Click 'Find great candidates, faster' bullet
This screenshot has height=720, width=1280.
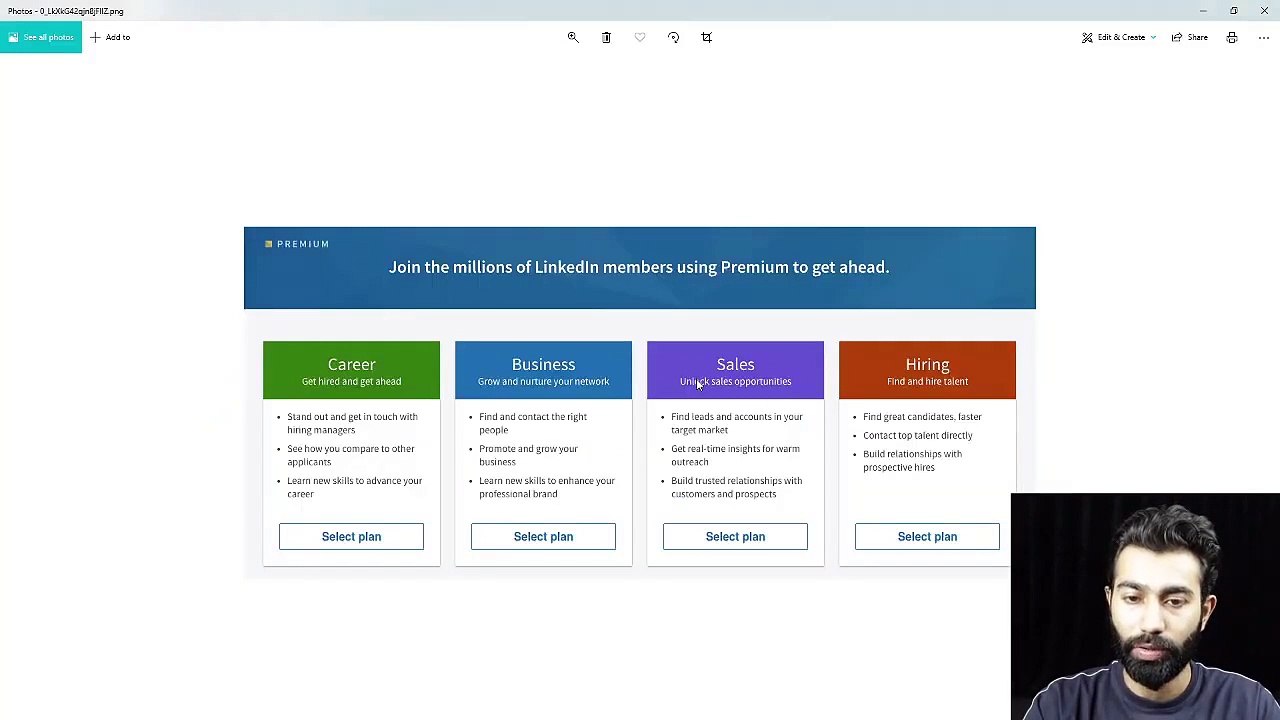[922, 417]
